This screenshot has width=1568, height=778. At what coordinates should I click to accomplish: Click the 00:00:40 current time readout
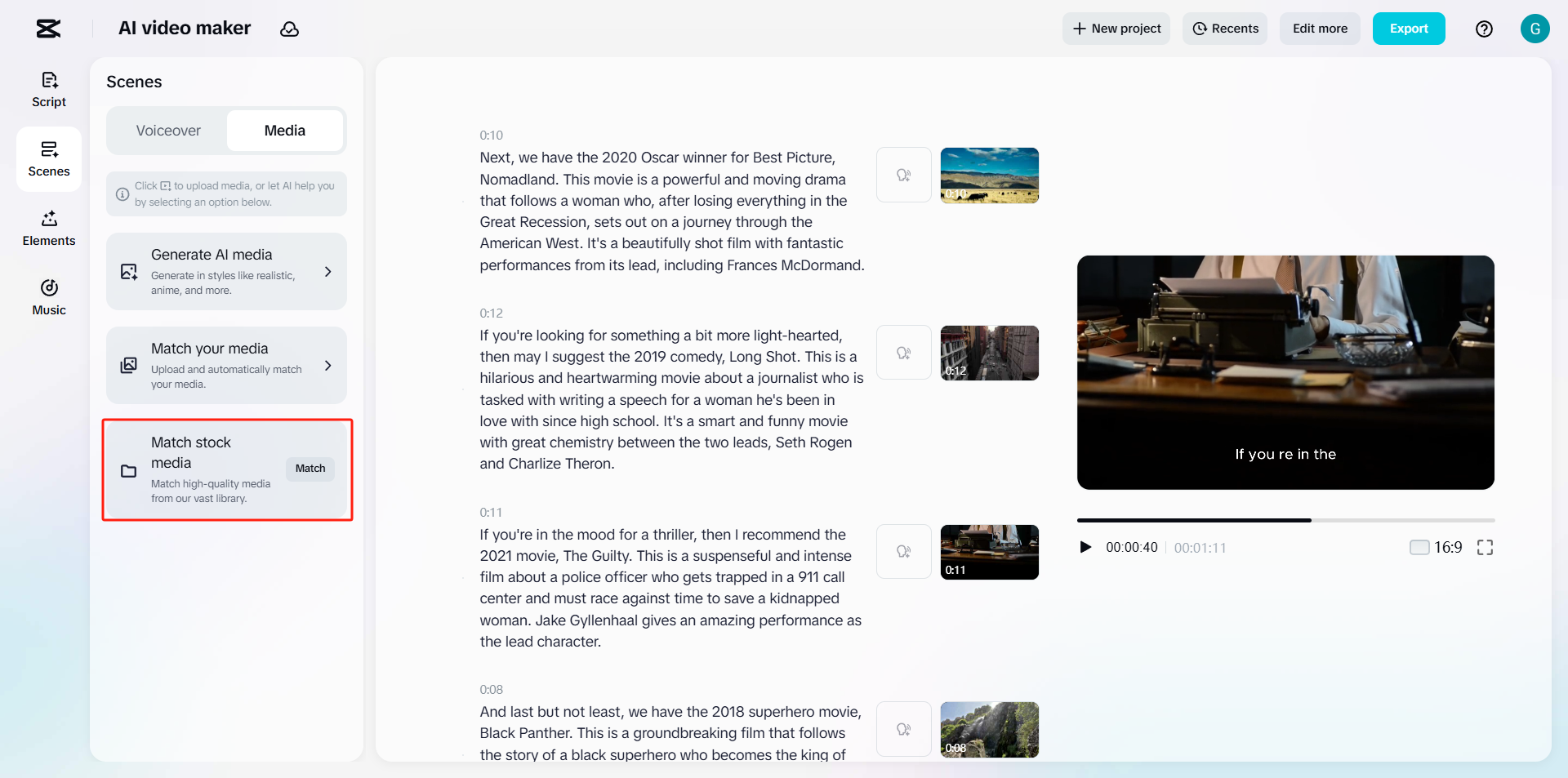point(1132,548)
